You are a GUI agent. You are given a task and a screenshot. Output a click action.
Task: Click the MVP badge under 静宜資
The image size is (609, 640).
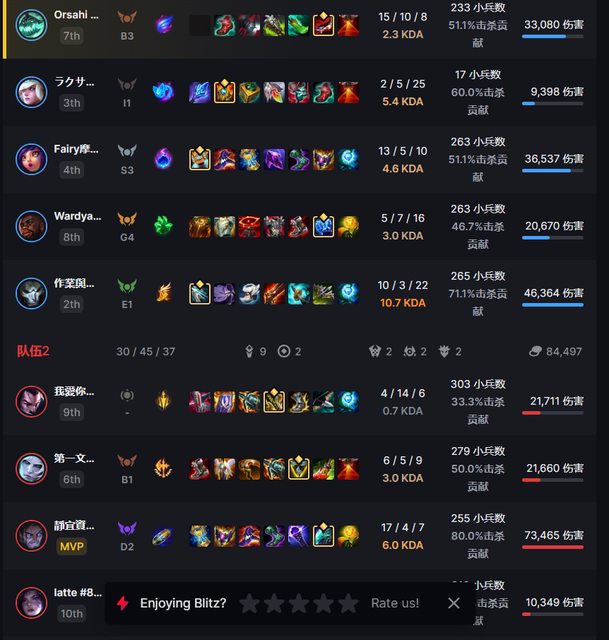(x=71, y=546)
